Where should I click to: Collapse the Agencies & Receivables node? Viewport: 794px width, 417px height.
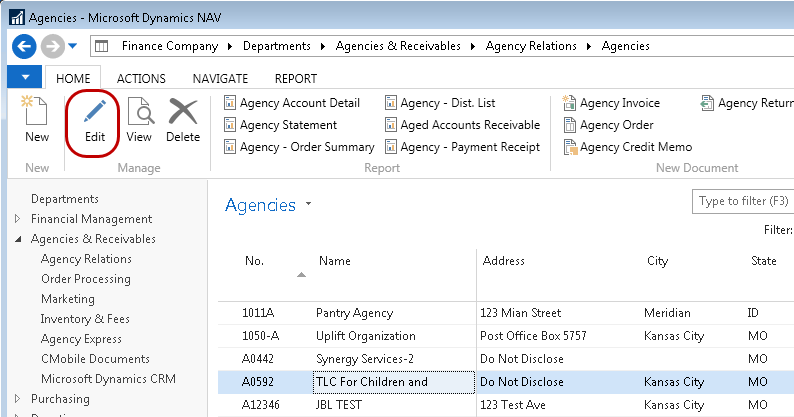(17, 240)
